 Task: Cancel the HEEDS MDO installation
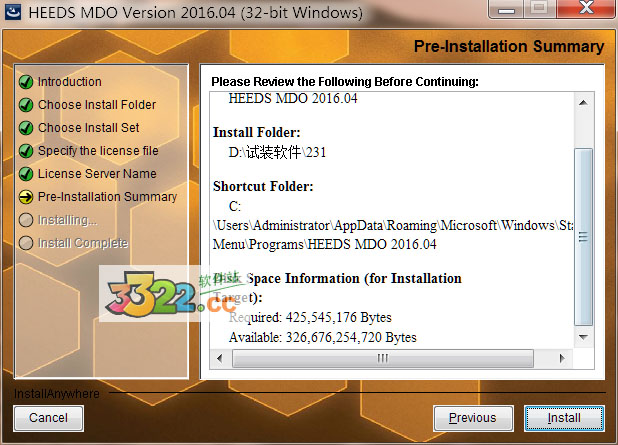tap(48, 418)
